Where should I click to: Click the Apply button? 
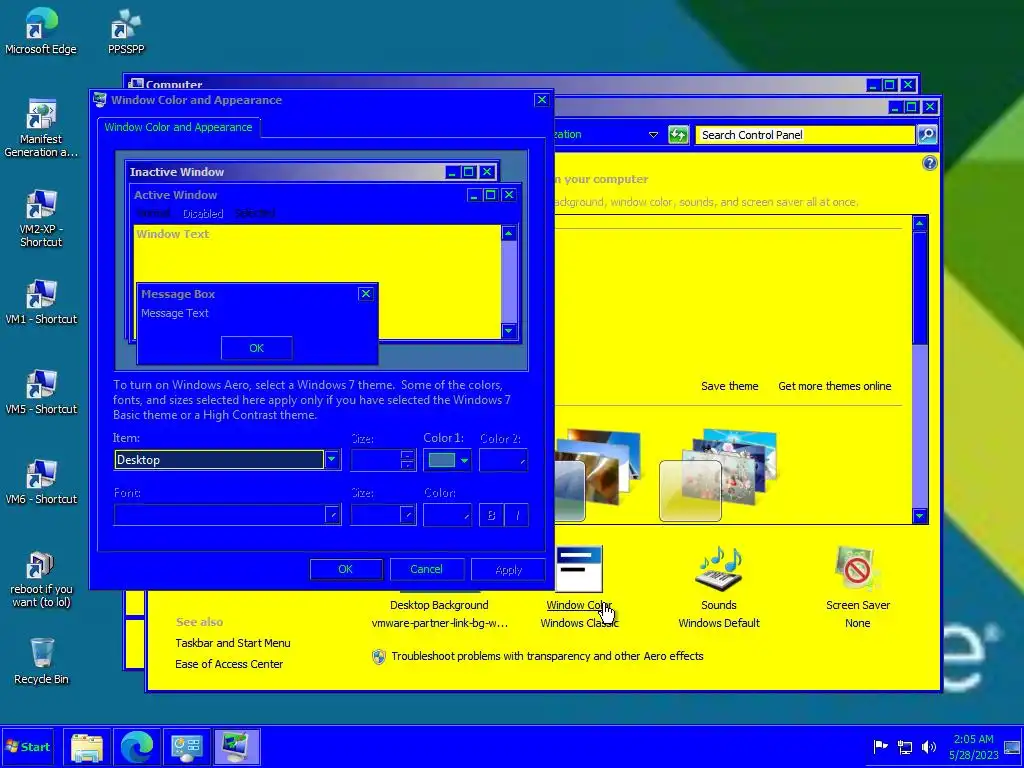click(x=508, y=569)
